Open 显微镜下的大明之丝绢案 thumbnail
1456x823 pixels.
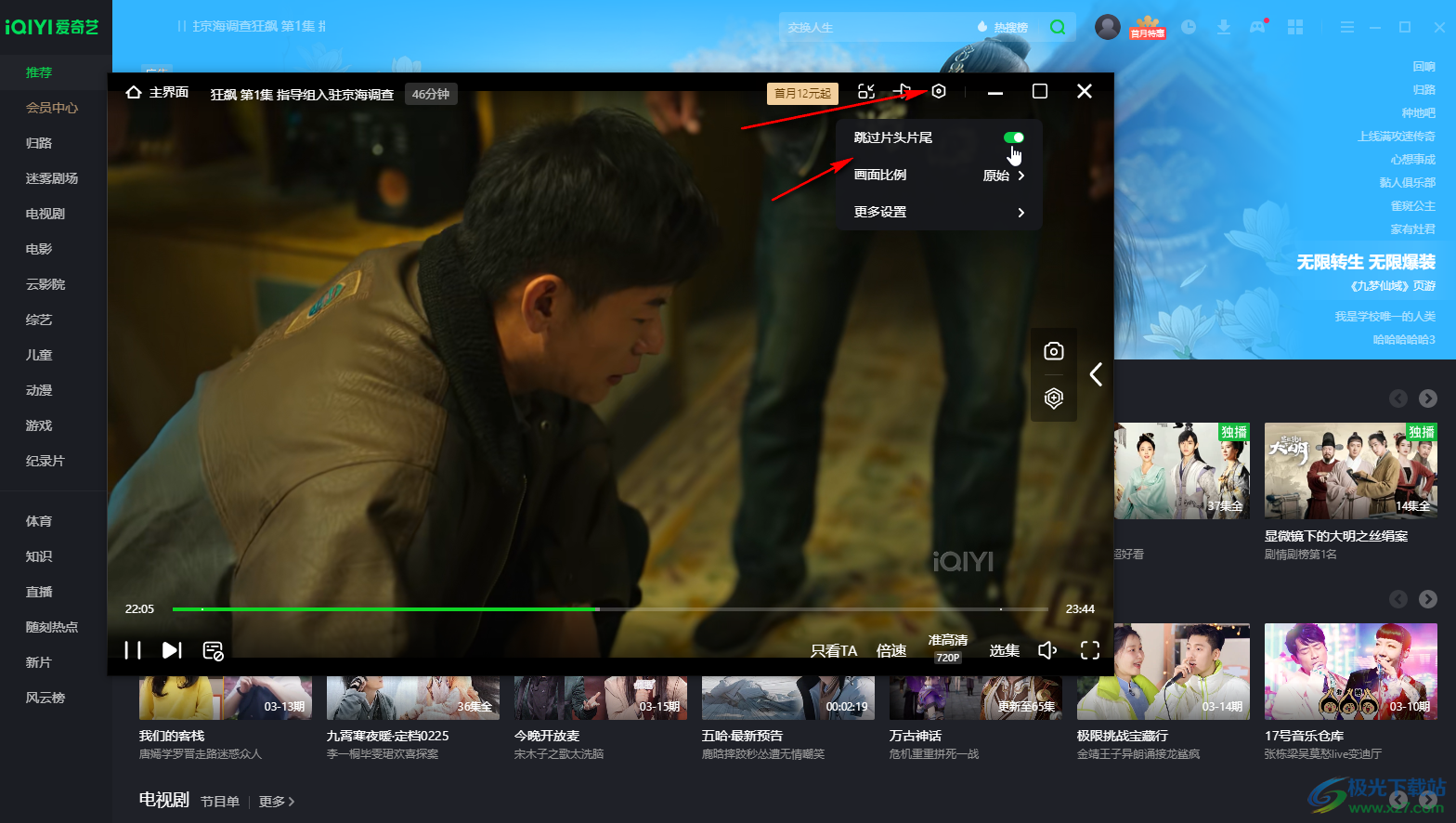click(1351, 471)
